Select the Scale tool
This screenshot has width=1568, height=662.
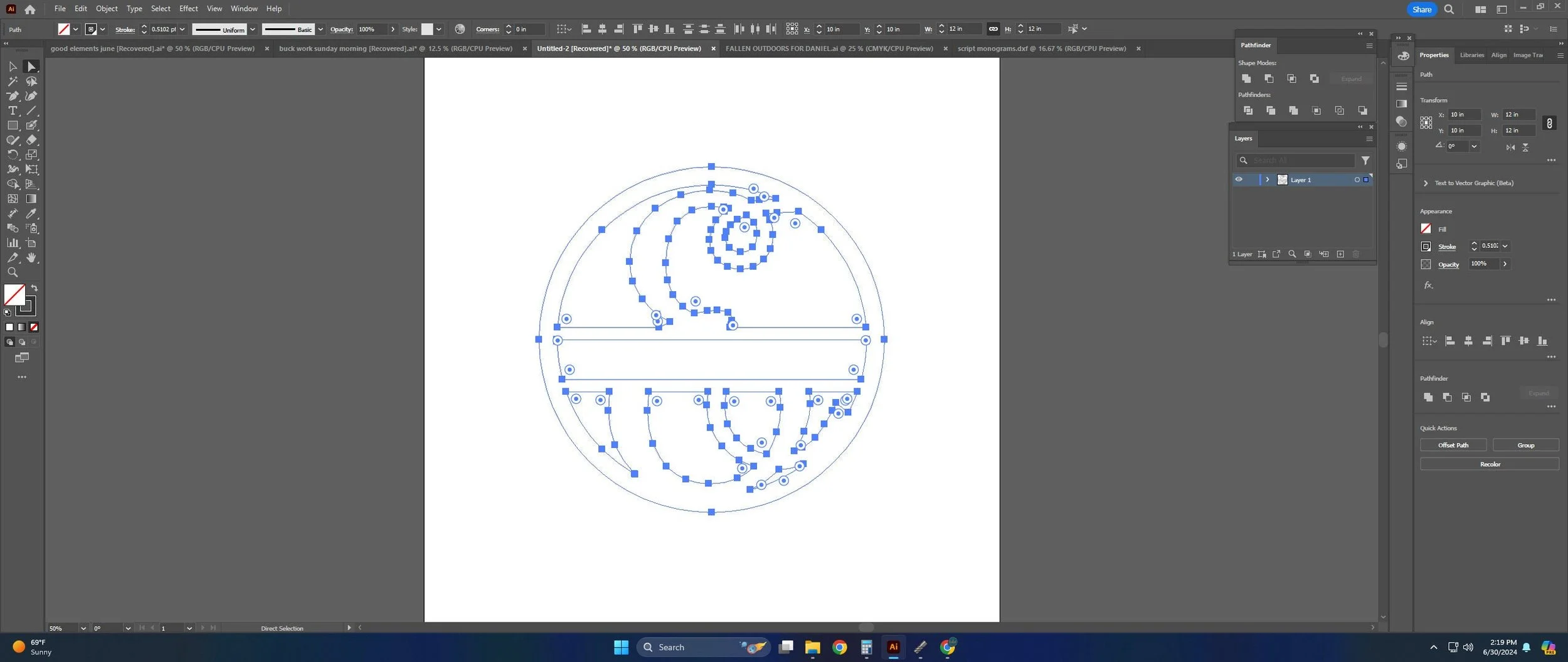(31, 154)
